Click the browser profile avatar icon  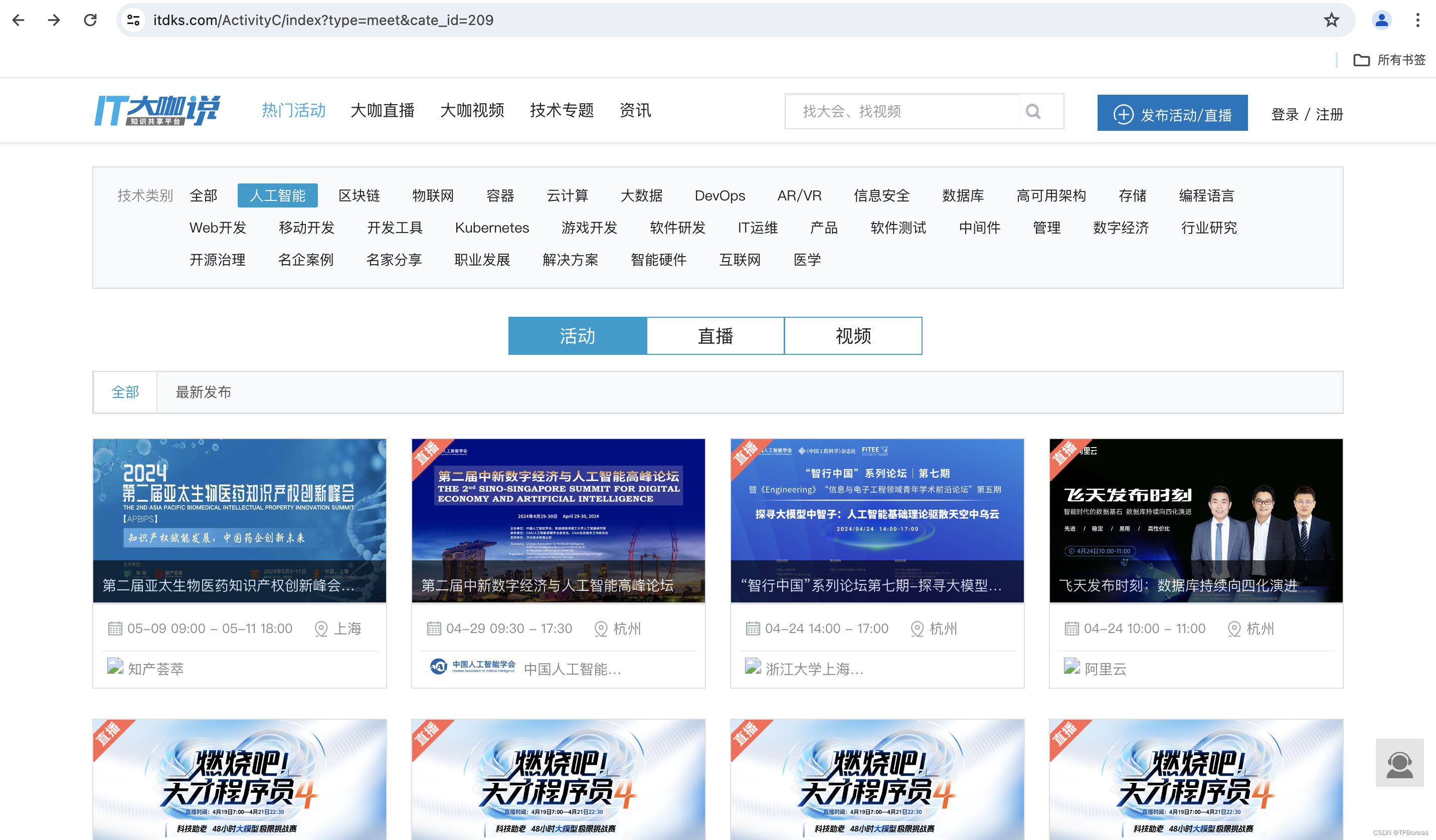[x=1381, y=21]
